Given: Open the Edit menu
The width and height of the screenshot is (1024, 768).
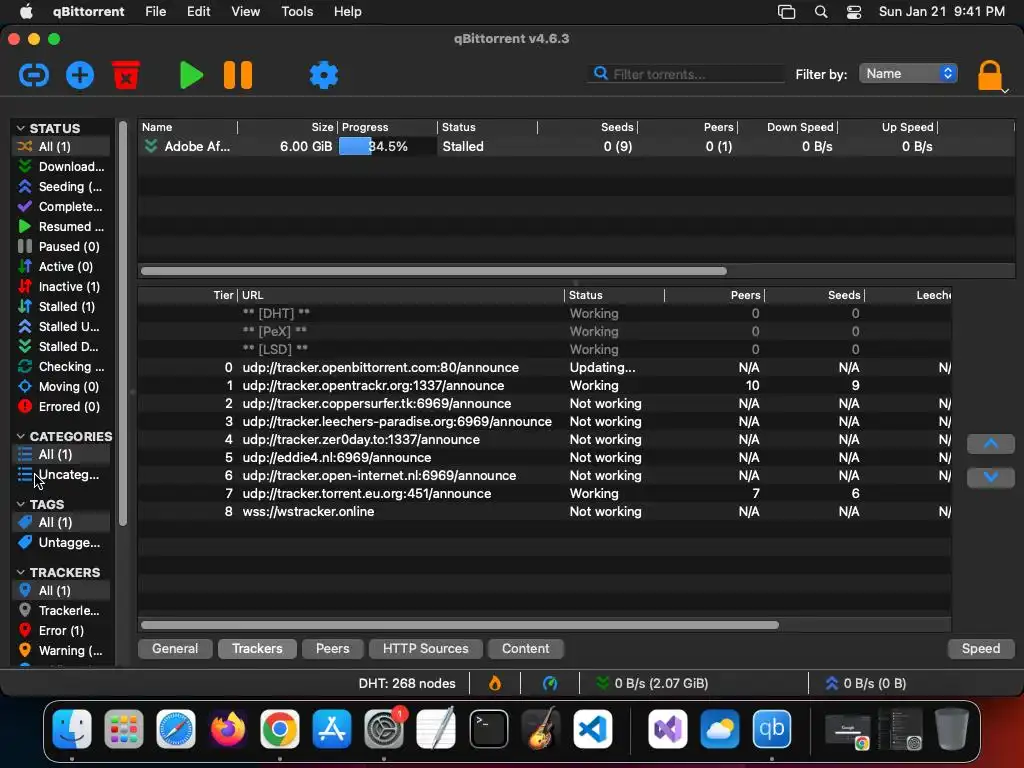Looking at the screenshot, I should pyautogui.click(x=199, y=12).
